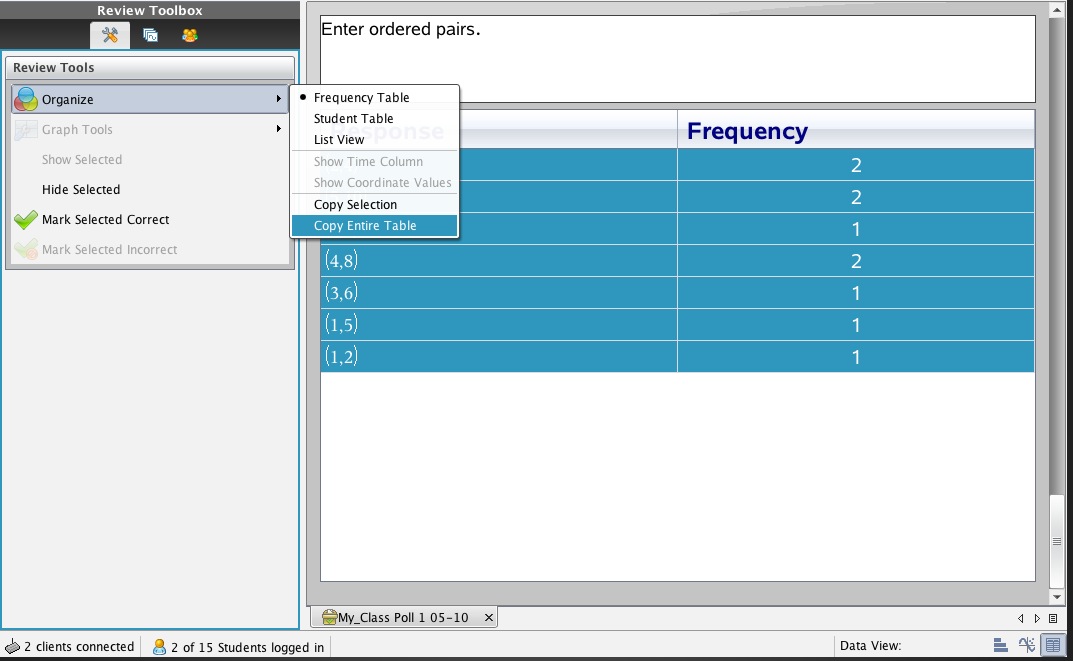
Task: Choose Student Table view option
Action: point(353,119)
